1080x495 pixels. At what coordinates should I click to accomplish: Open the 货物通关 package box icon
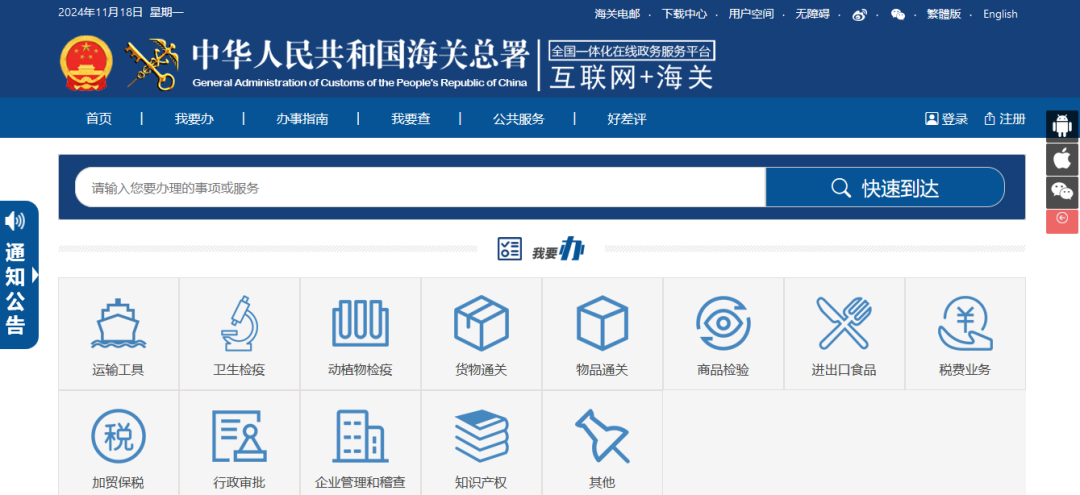click(x=481, y=324)
